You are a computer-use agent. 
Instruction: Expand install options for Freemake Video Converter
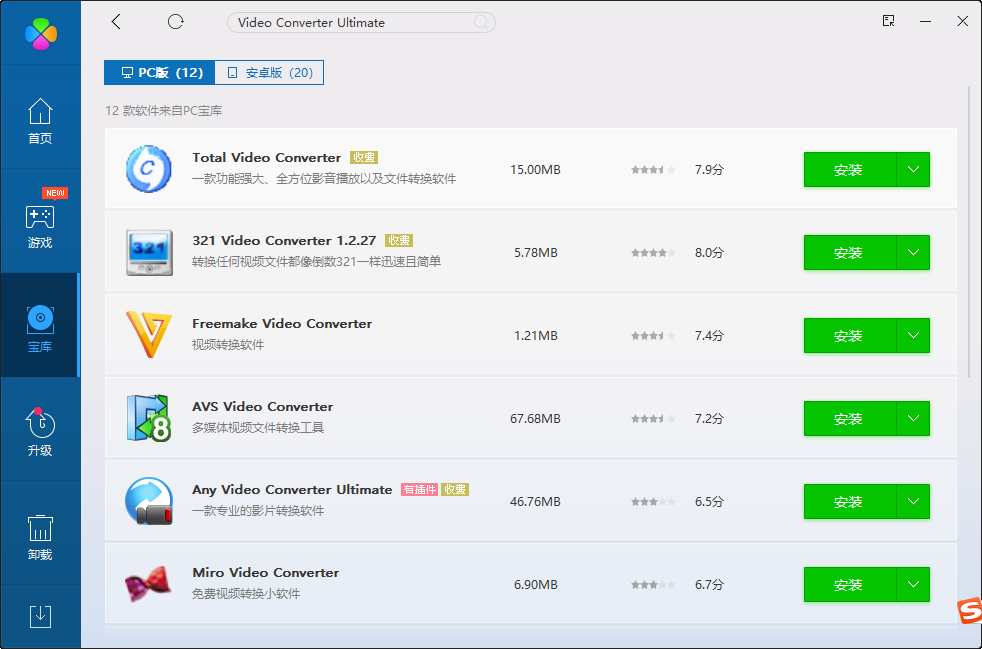913,336
